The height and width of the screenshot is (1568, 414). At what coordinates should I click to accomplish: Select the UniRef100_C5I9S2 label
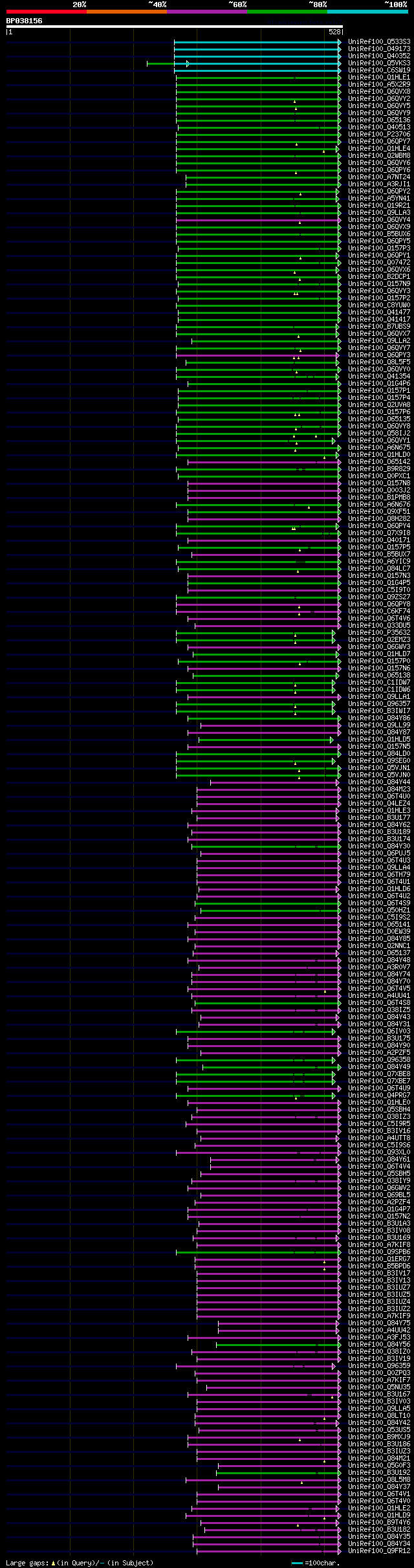379,917
